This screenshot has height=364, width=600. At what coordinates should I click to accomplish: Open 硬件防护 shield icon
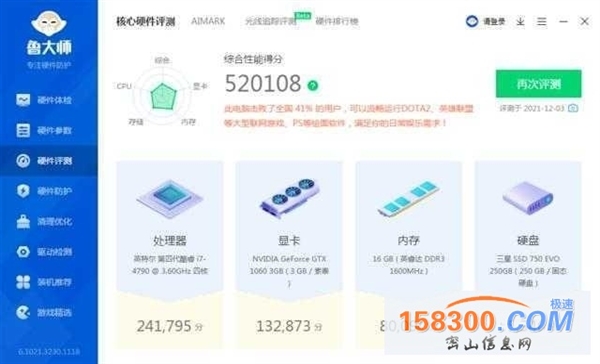[23, 191]
